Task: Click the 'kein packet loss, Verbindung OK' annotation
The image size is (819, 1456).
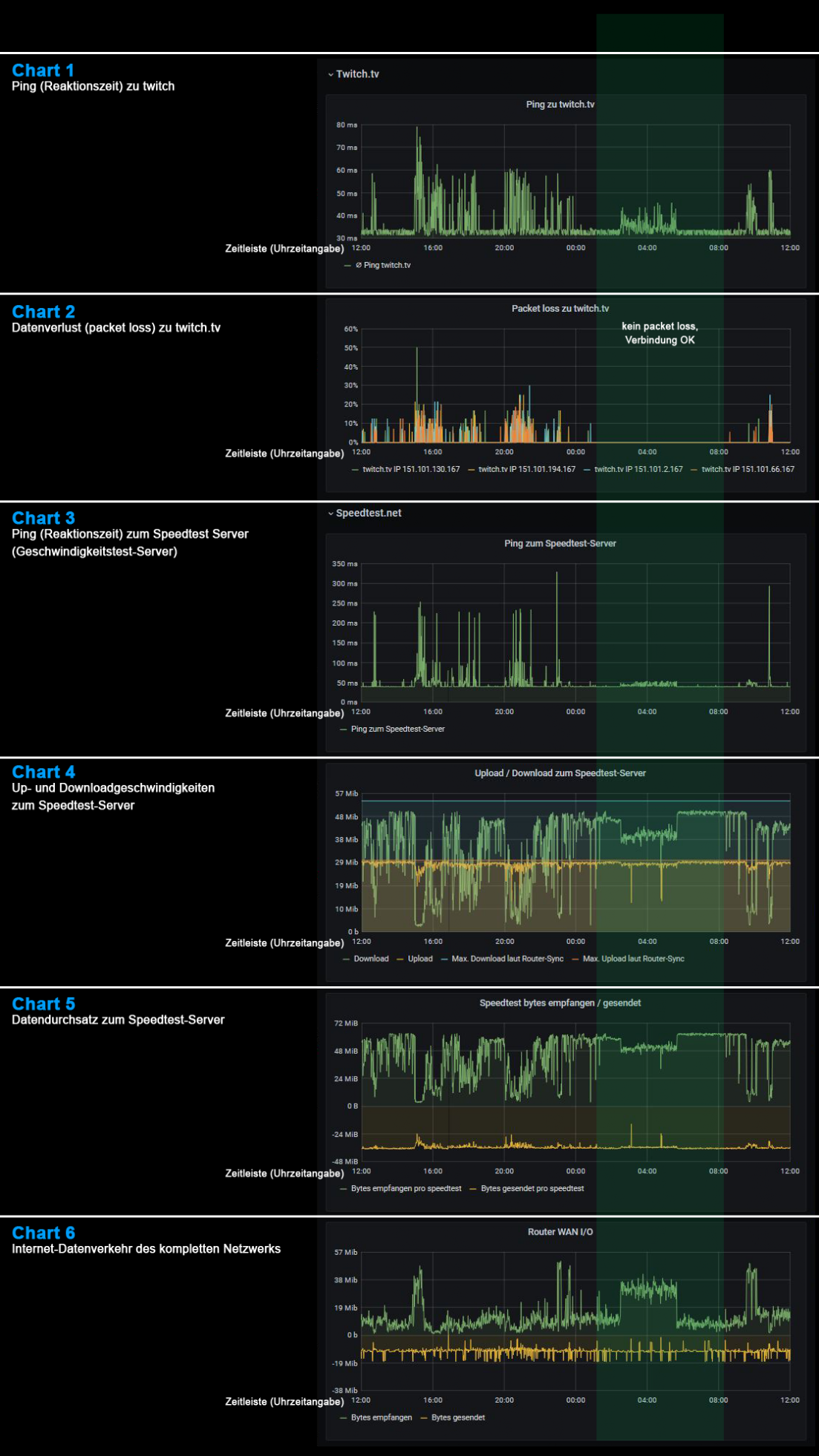Action: tap(659, 333)
